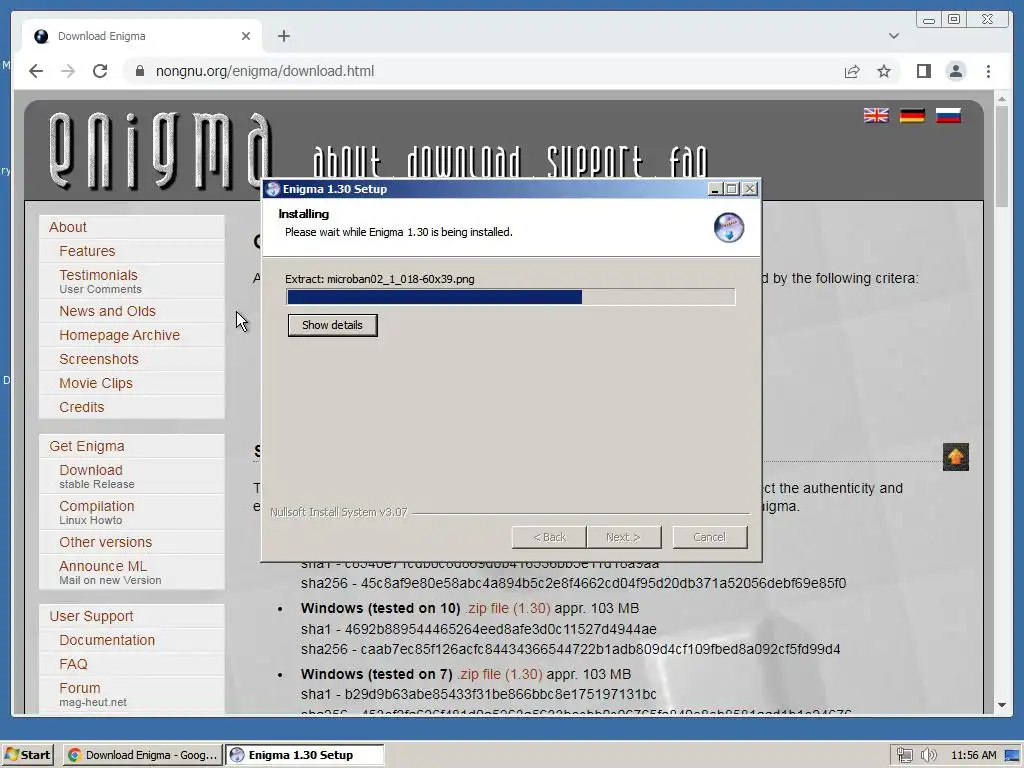Open Documentation sidebar link

tap(107, 640)
